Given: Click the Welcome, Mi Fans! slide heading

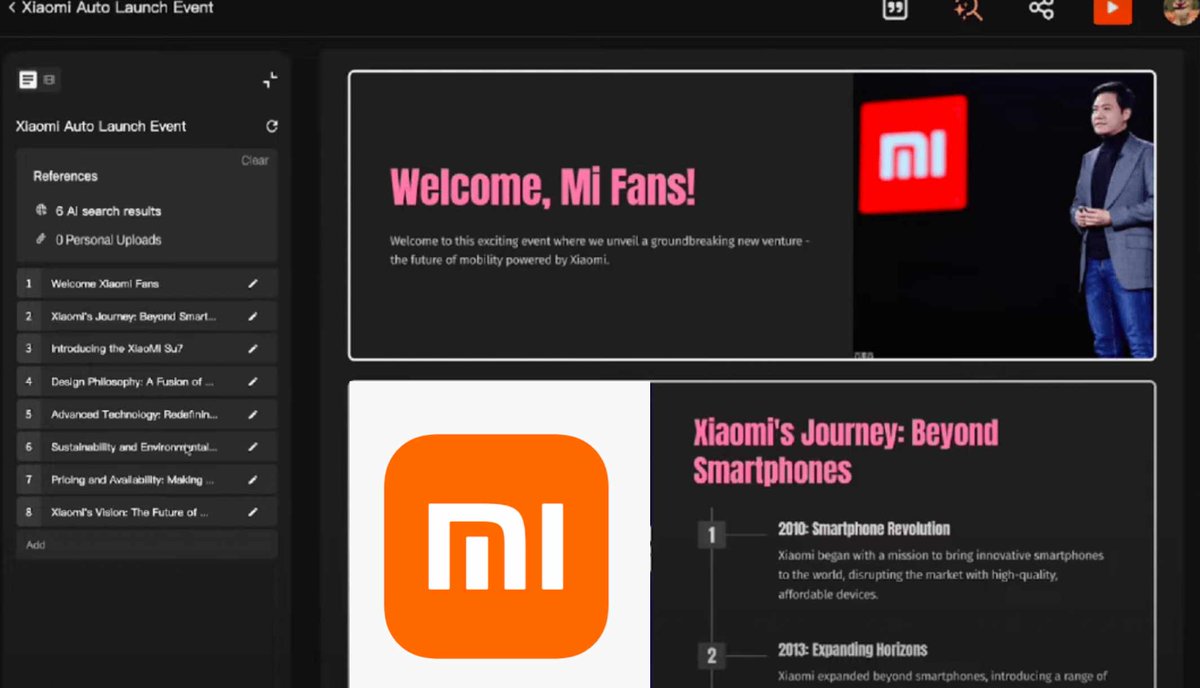Looking at the screenshot, I should click(x=542, y=188).
